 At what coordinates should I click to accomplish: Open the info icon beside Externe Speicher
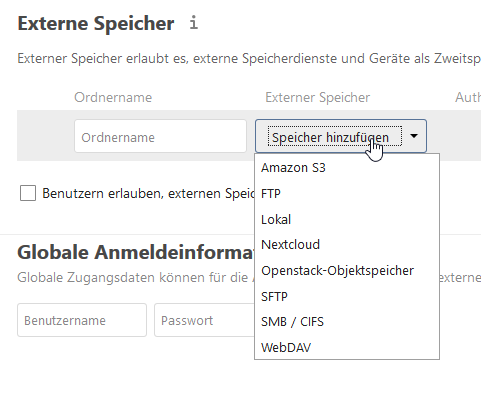tap(194, 23)
